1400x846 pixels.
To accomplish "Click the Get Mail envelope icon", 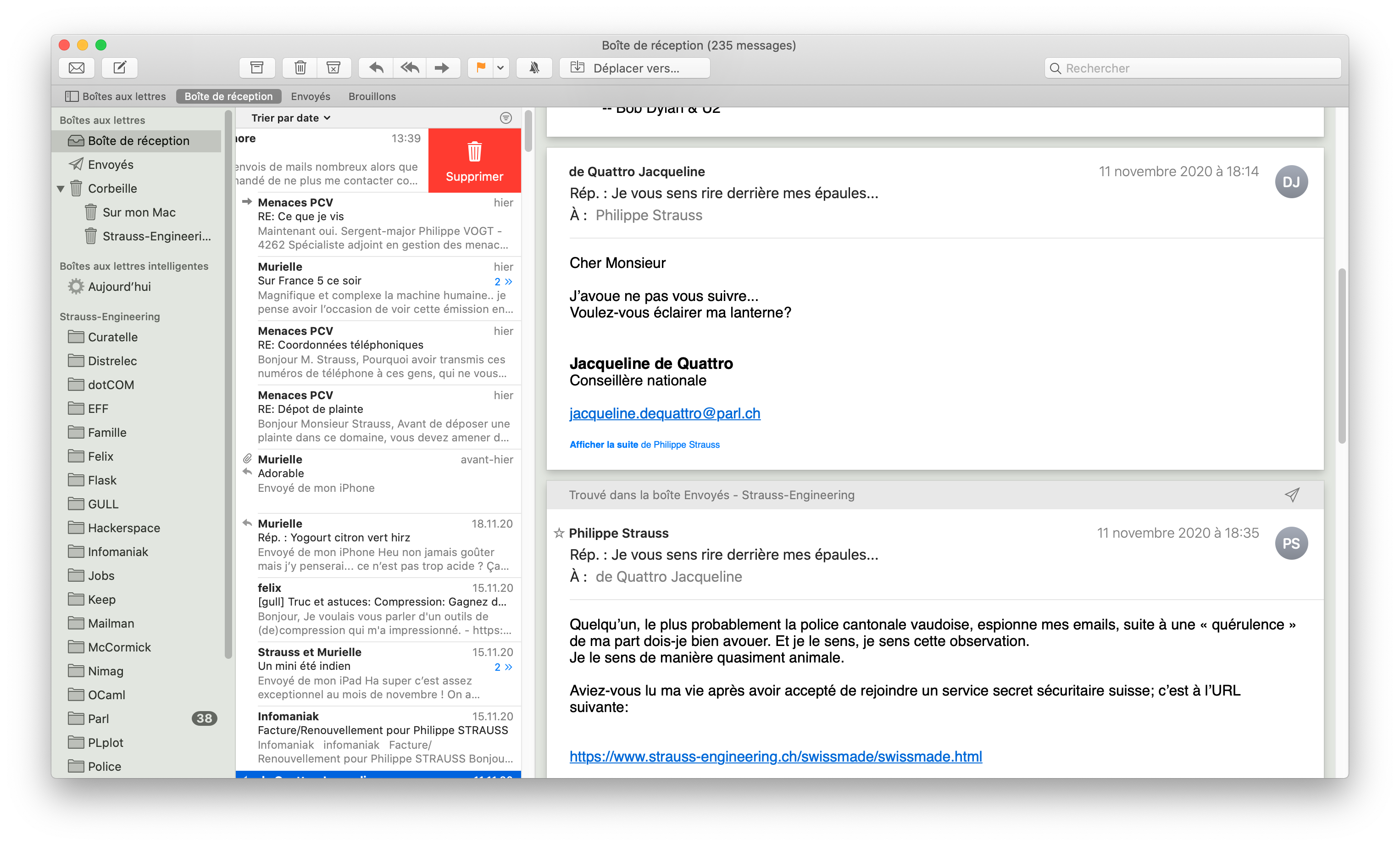I will (77, 68).
